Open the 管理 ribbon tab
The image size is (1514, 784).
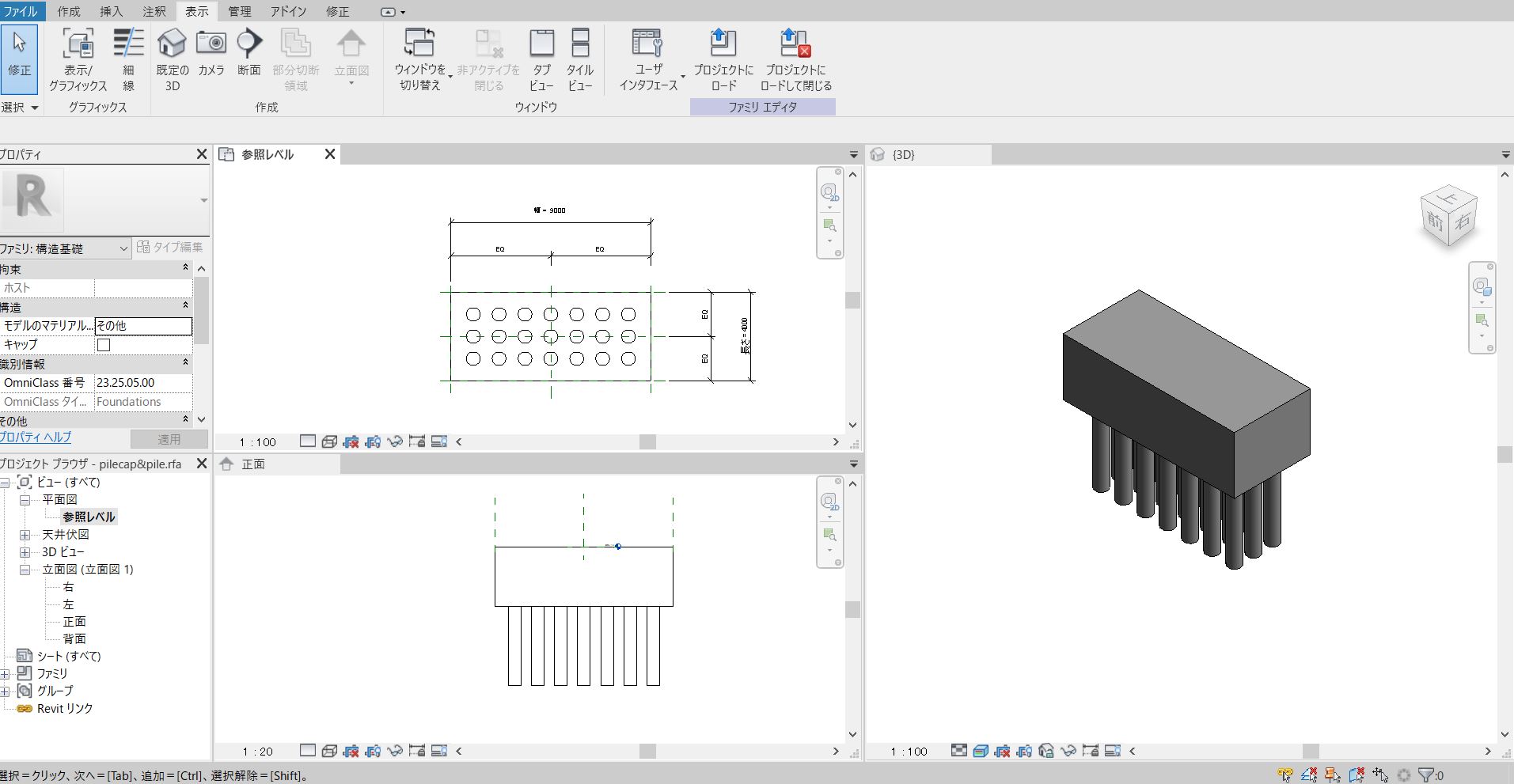239,11
